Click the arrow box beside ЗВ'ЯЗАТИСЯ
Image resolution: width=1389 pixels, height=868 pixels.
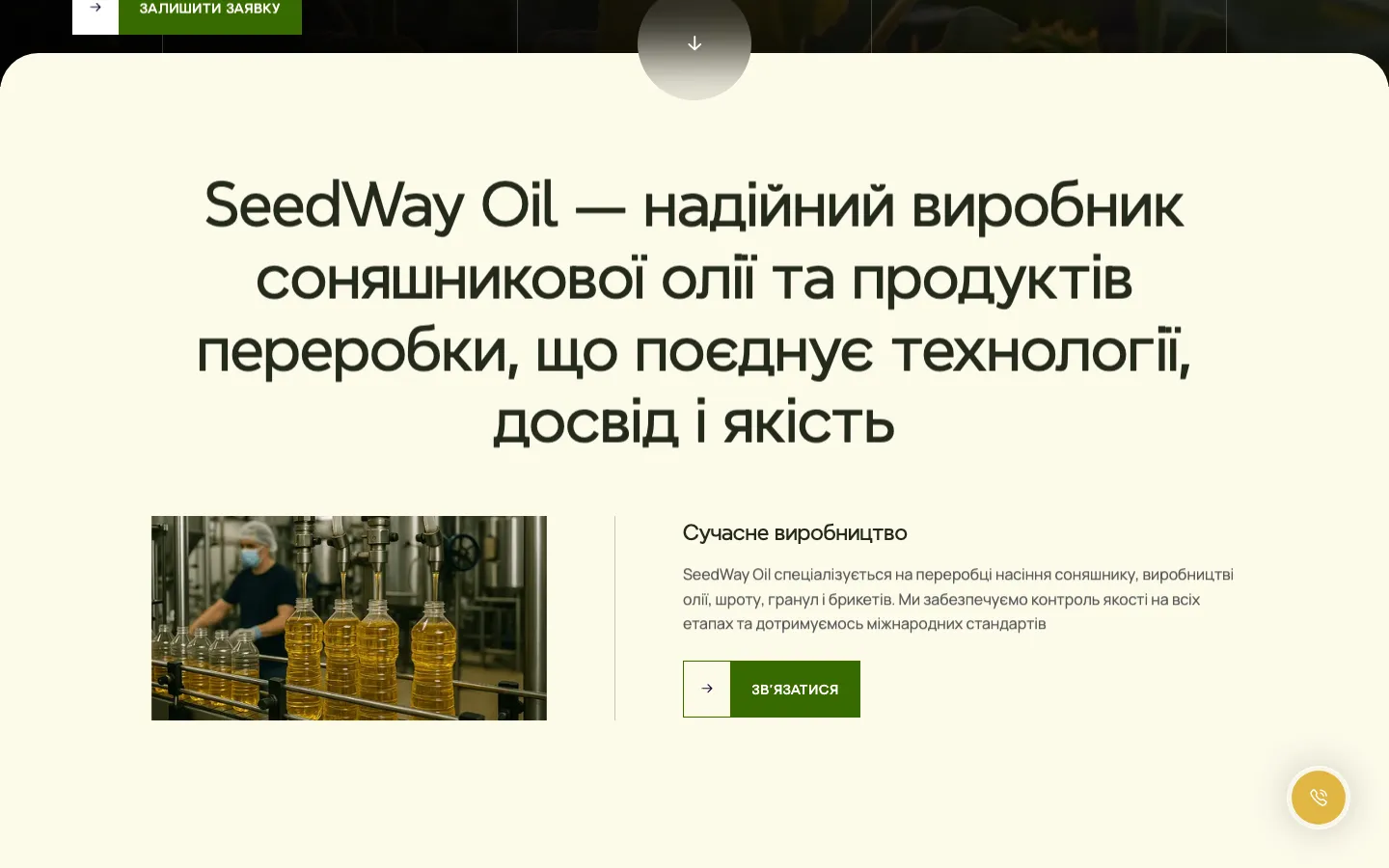click(x=707, y=689)
